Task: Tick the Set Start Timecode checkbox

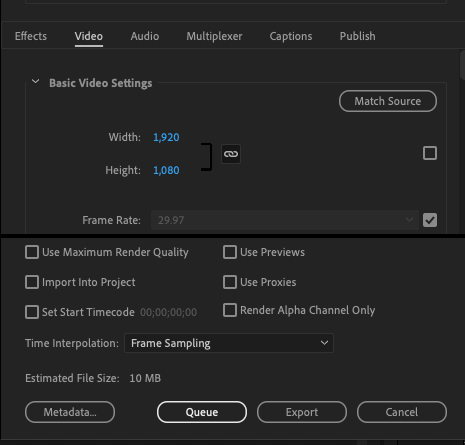Action: pos(32,312)
